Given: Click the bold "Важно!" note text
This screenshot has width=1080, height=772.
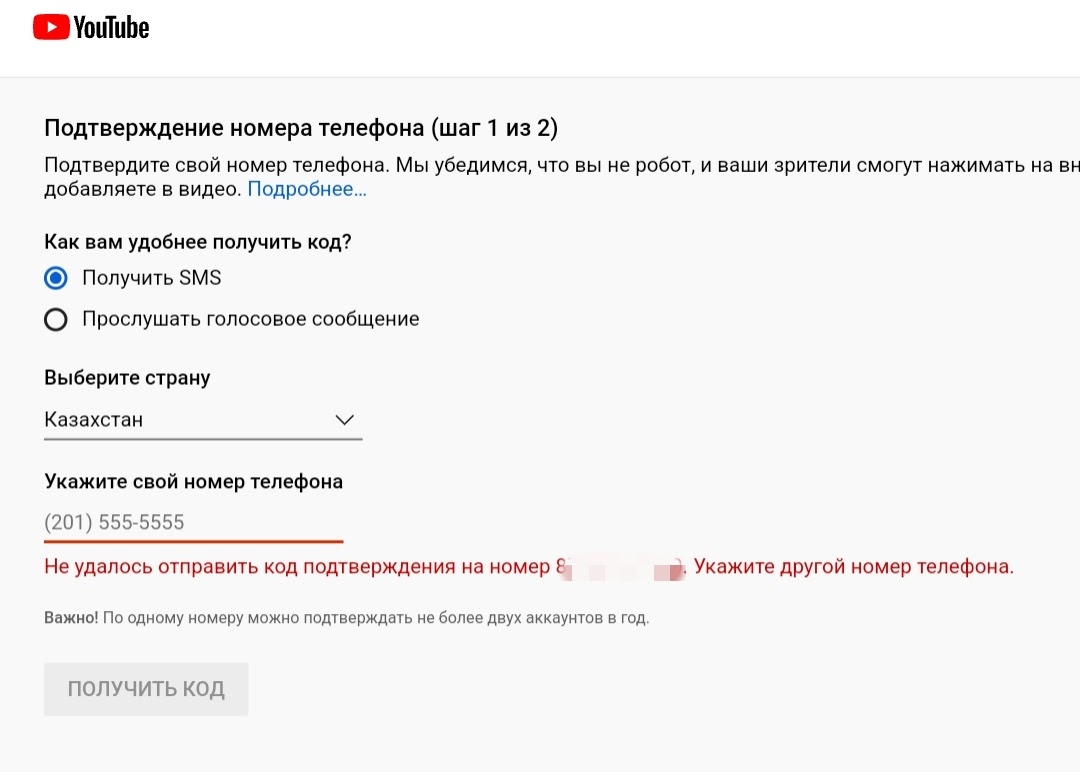Looking at the screenshot, I should [x=71, y=618].
